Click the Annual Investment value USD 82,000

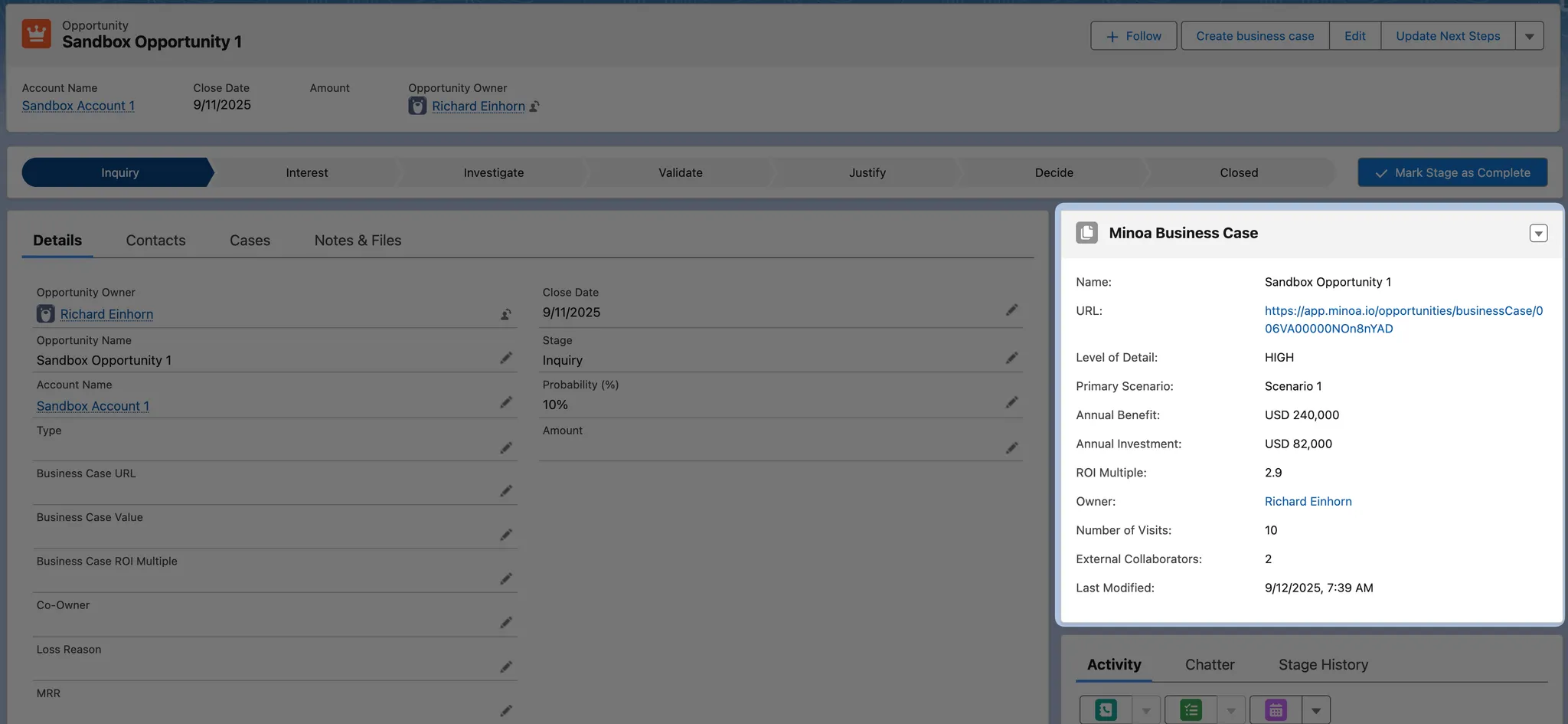point(1298,444)
